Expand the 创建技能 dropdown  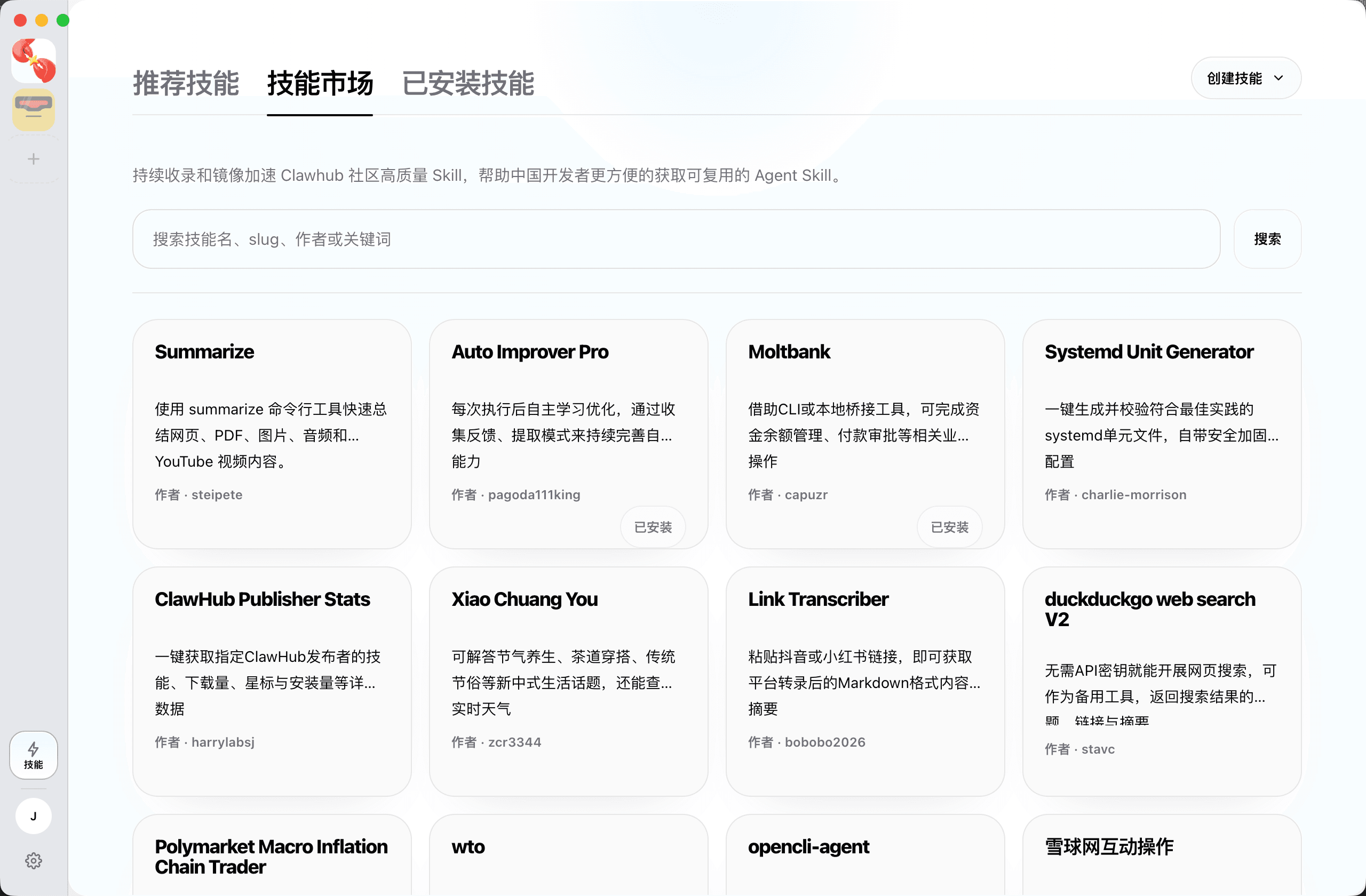[x=1245, y=78]
